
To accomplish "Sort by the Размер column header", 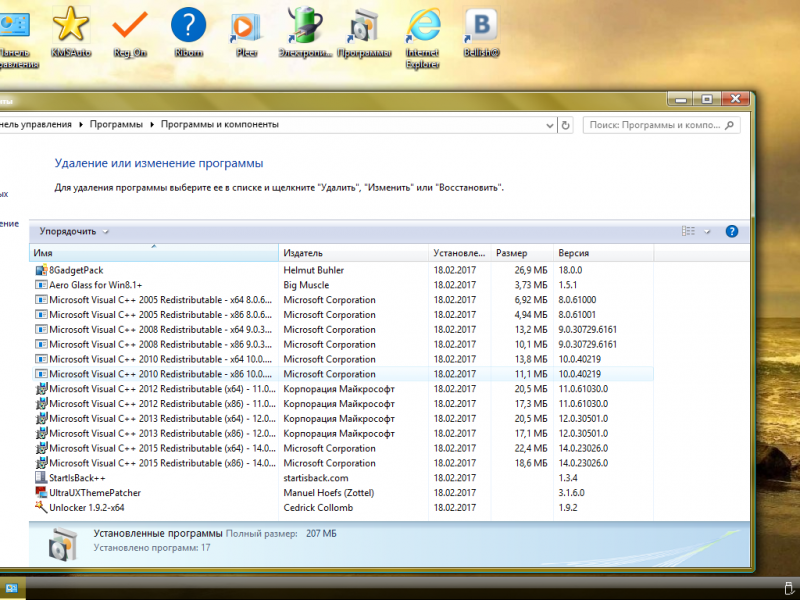I will point(522,253).
